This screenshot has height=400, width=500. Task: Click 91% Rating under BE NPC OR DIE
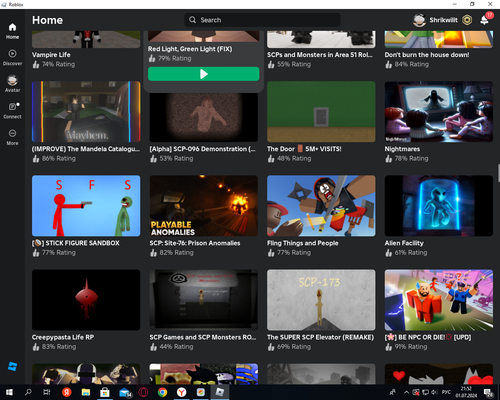click(x=411, y=347)
